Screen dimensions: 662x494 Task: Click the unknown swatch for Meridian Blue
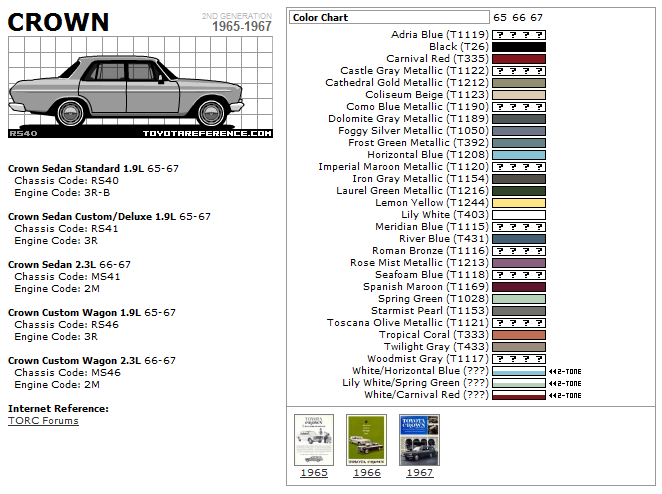click(x=519, y=227)
